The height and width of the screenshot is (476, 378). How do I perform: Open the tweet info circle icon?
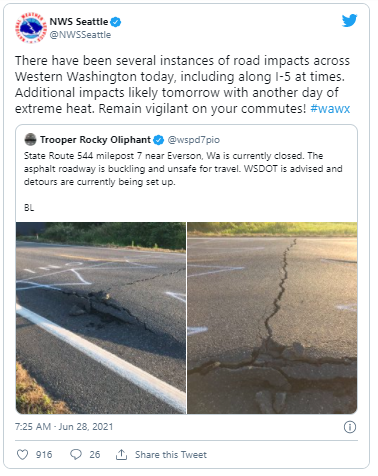(350, 427)
